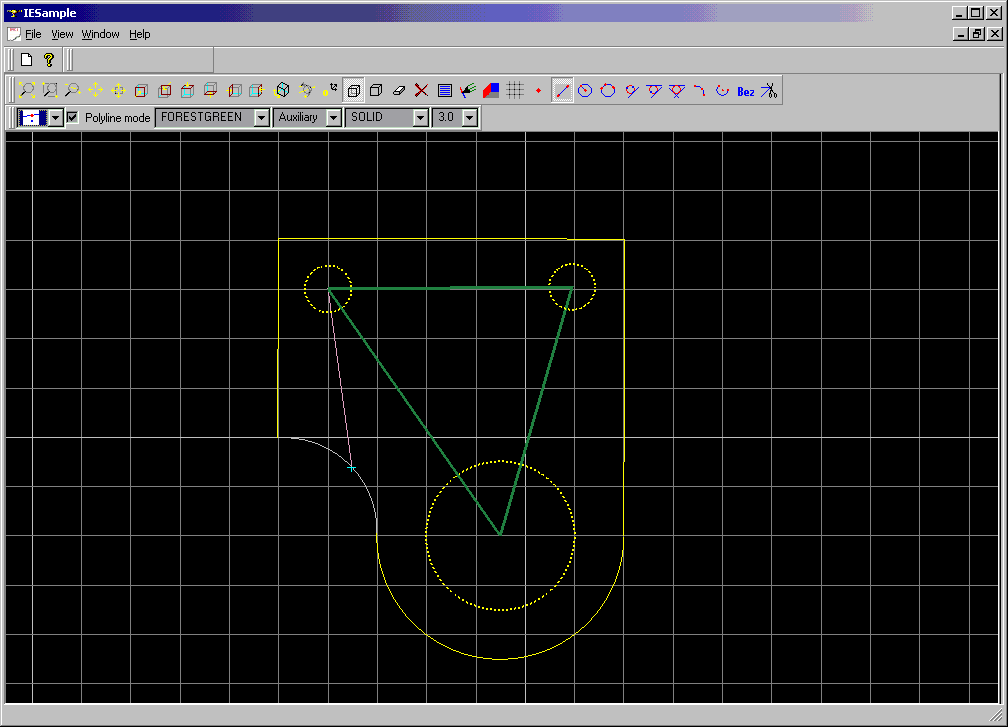The image size is (1008, 727).
Task: Click the document icon left of File menu
Action: (14, 34)
